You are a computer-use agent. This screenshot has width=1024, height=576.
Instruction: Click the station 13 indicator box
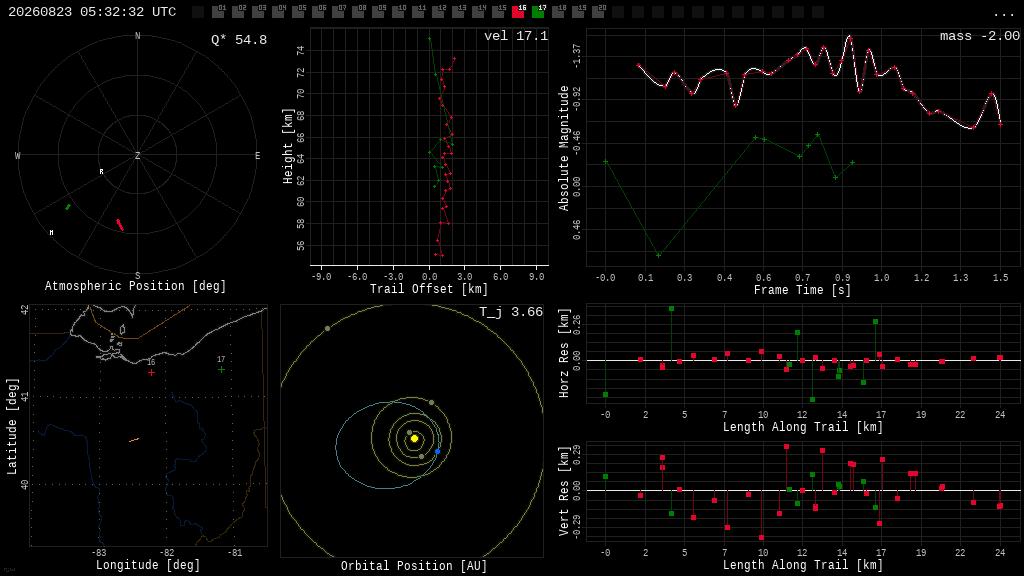458,12
